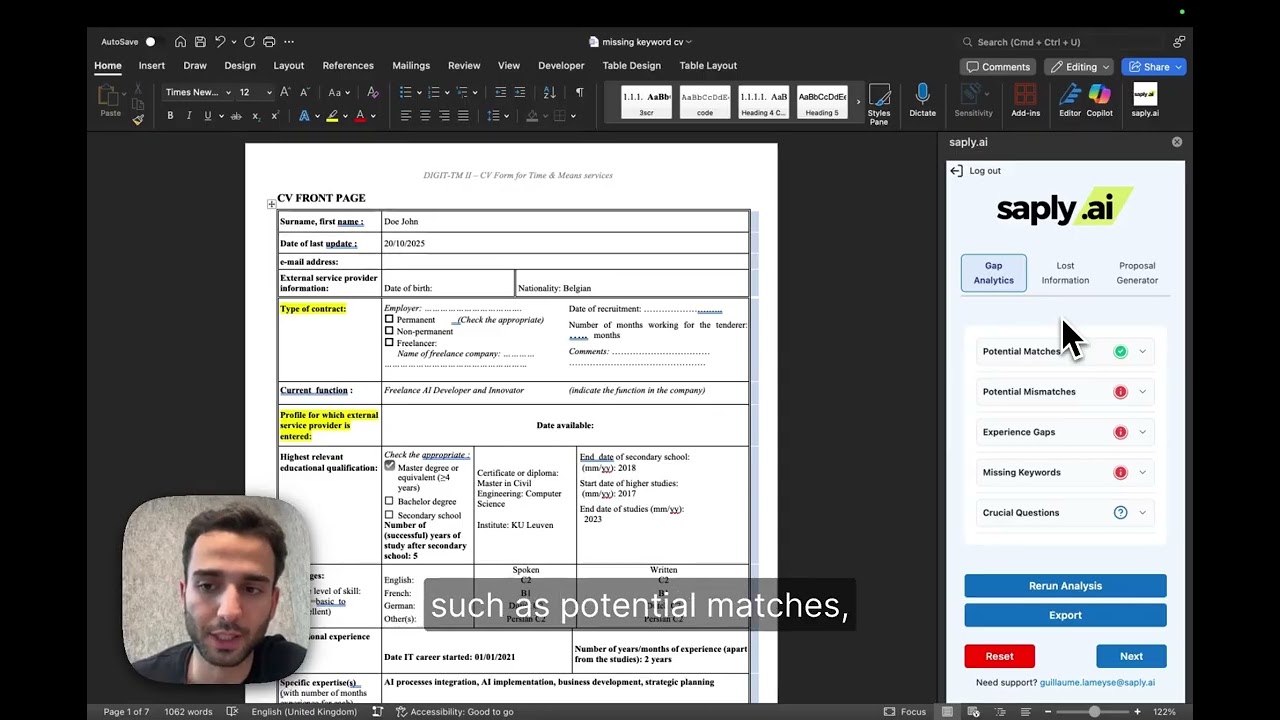Open Home icon in title bar

point(180,42)
